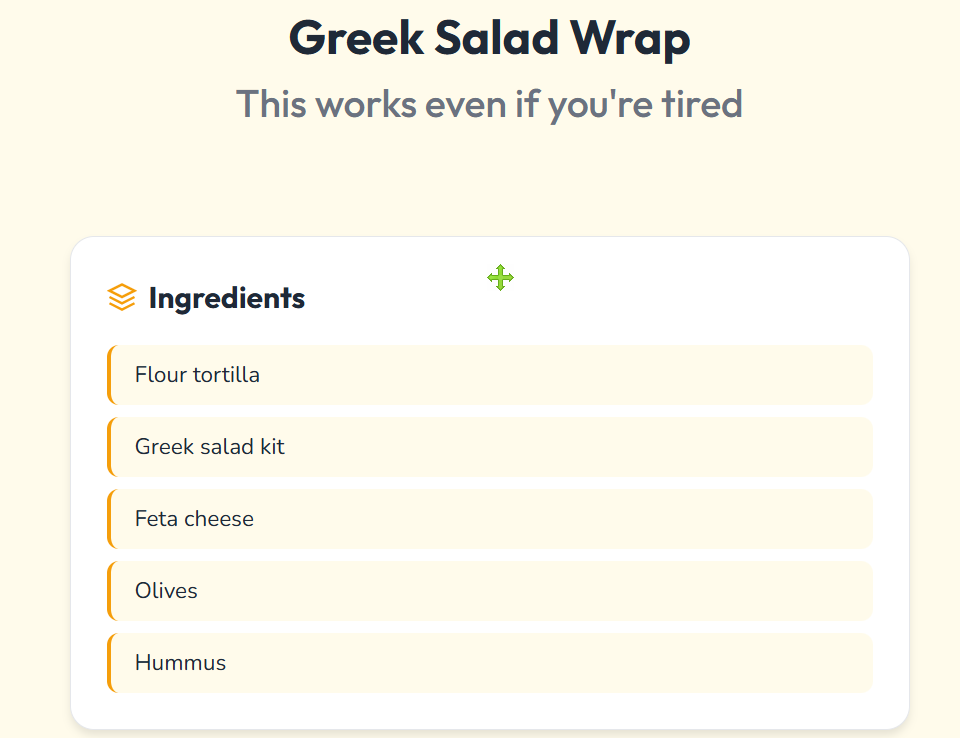This screenshot has height=738, width=960.
Task: Click inside the Hummus list entry text
Action: pos(180,662)
